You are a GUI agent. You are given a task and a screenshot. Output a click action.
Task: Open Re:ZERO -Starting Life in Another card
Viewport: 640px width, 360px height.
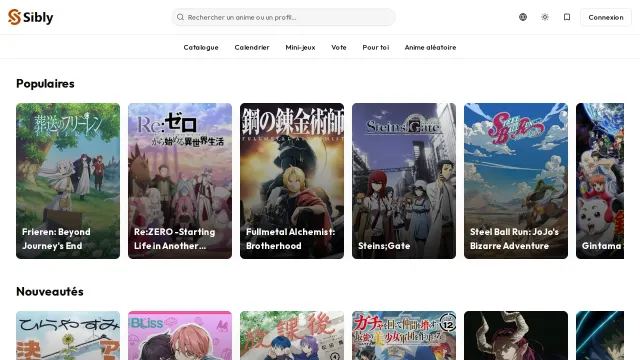click(180, 181)
